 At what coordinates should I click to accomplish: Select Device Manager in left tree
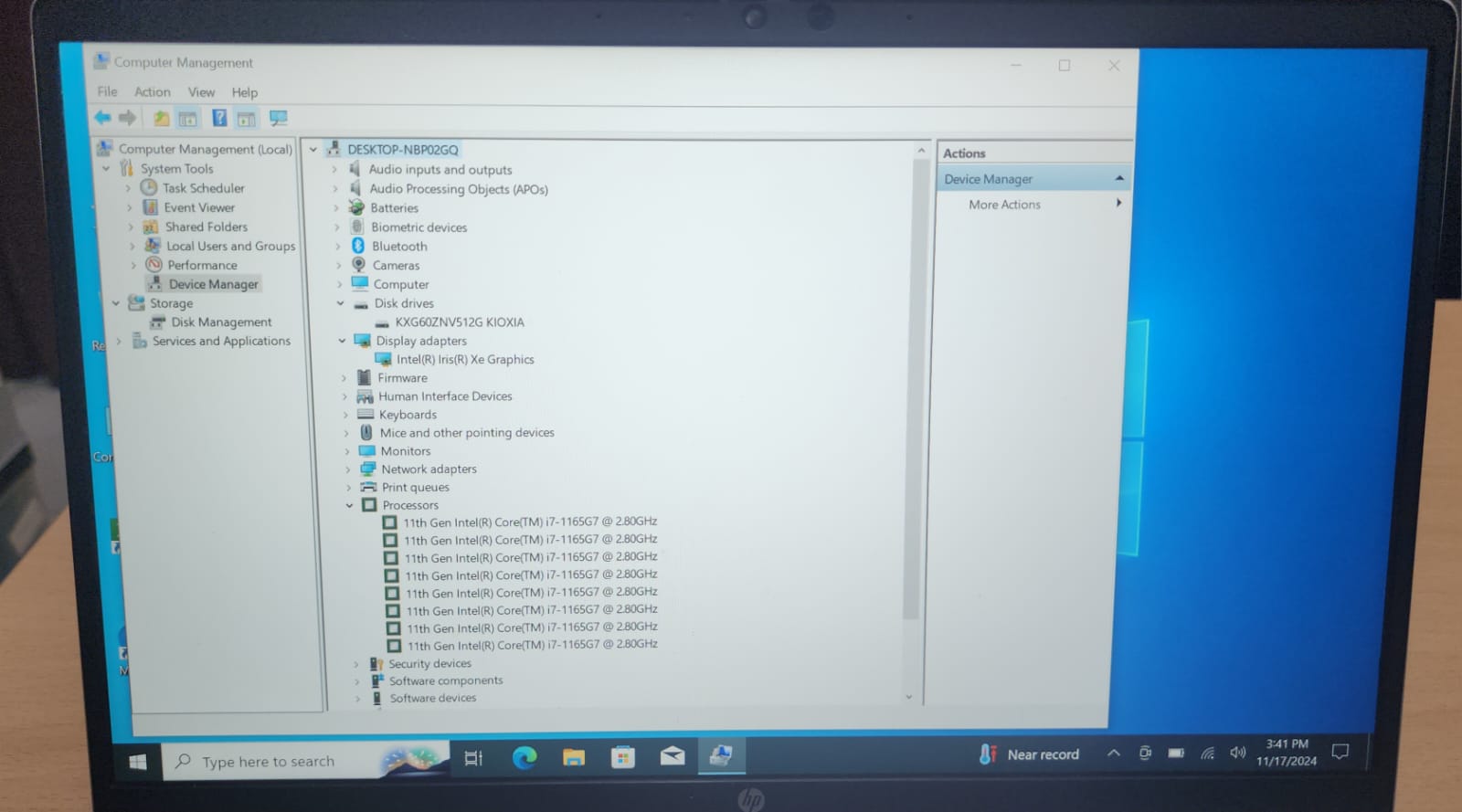point(214,284)
